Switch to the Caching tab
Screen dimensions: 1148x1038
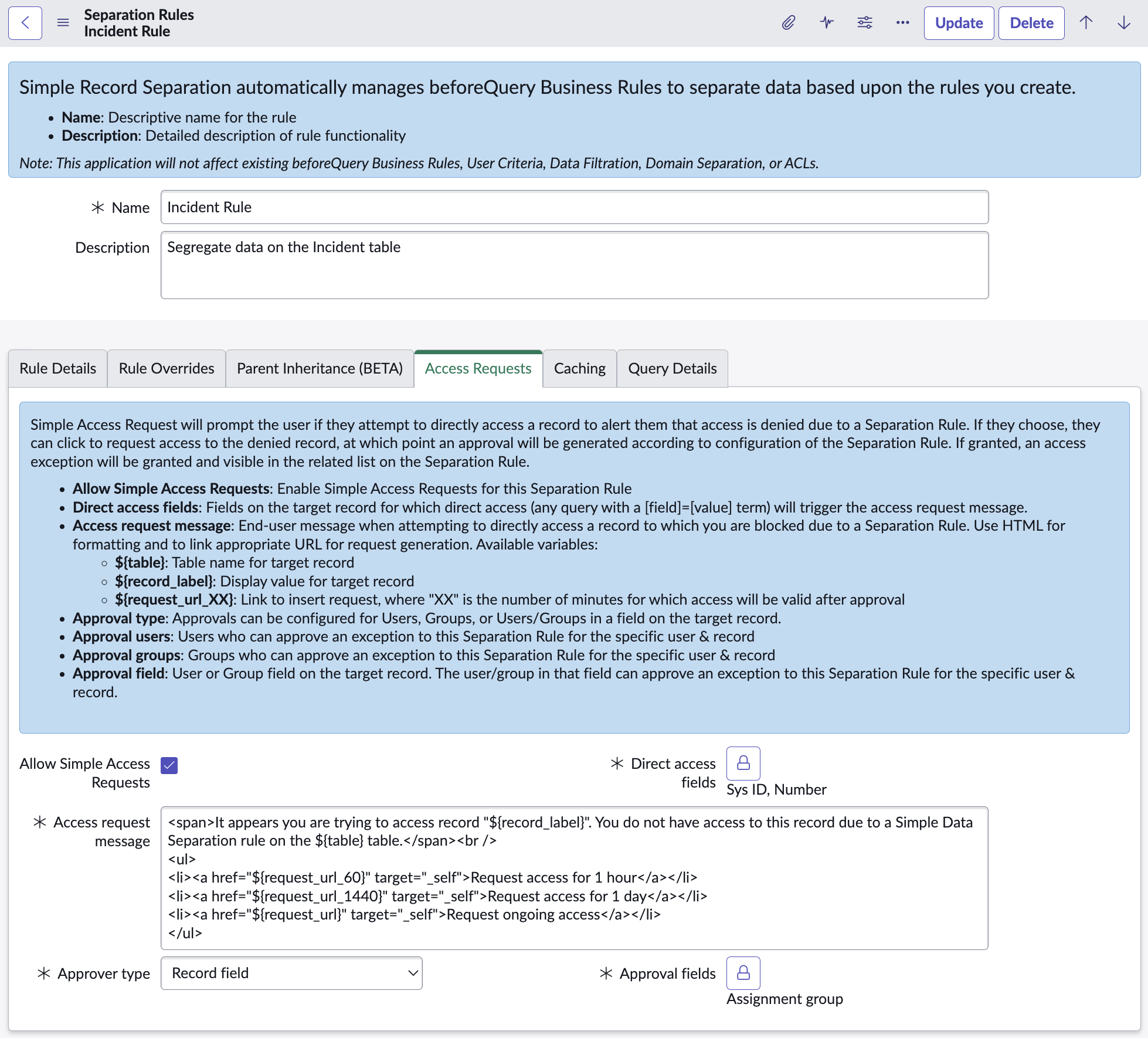pyautogui.click(x=579, y=368)
